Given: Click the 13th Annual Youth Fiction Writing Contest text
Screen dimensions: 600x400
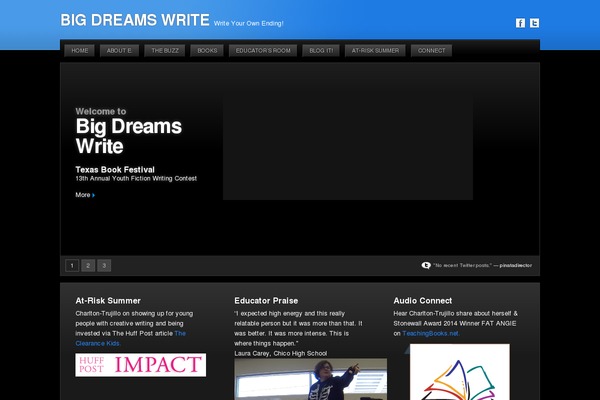Looking at the screenshot, I should tap(136, 178).
